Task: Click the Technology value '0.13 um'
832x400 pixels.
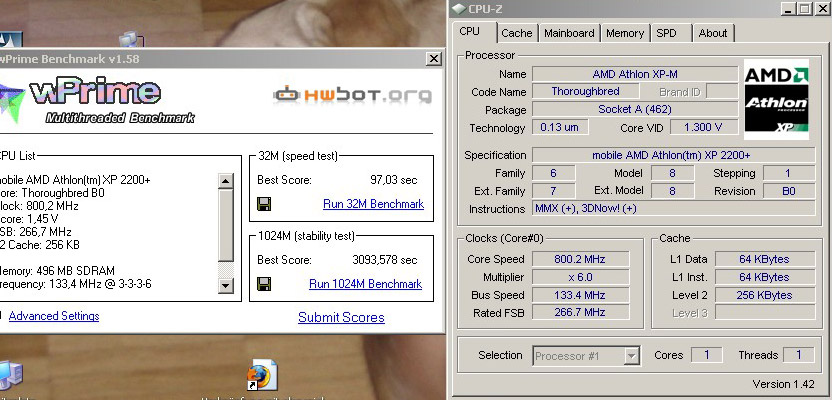Action: pyautogui.click(x=560, y=127)
